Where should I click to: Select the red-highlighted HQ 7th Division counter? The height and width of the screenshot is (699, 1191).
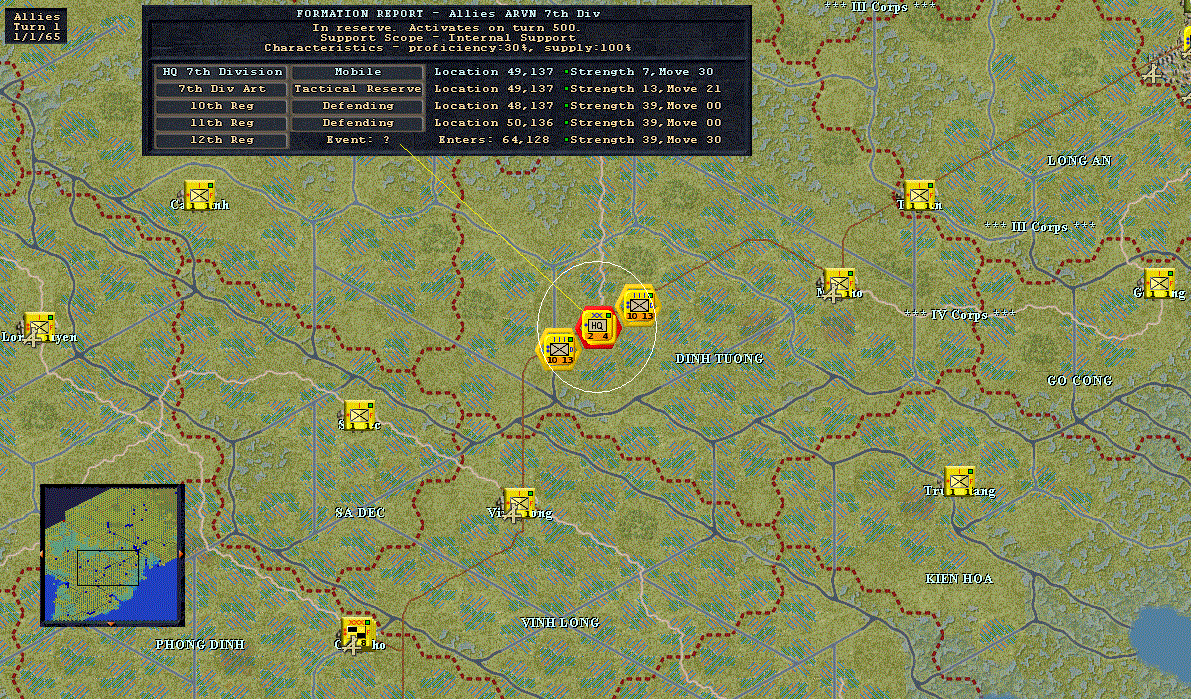[599, 327]
